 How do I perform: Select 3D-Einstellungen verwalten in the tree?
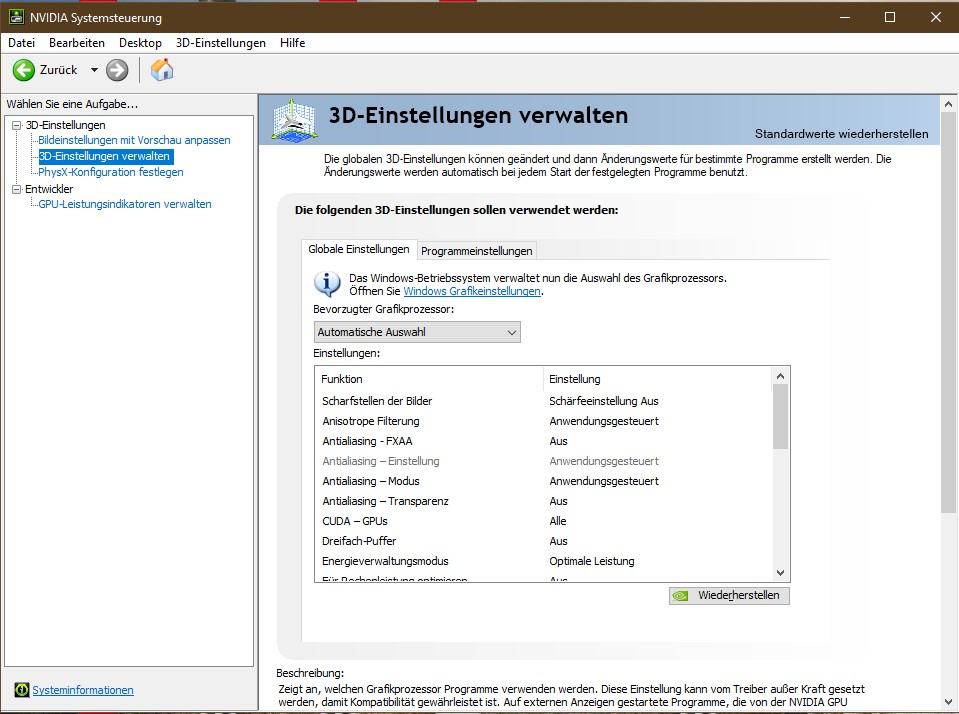pyautogui.click(x=106, y=157)
